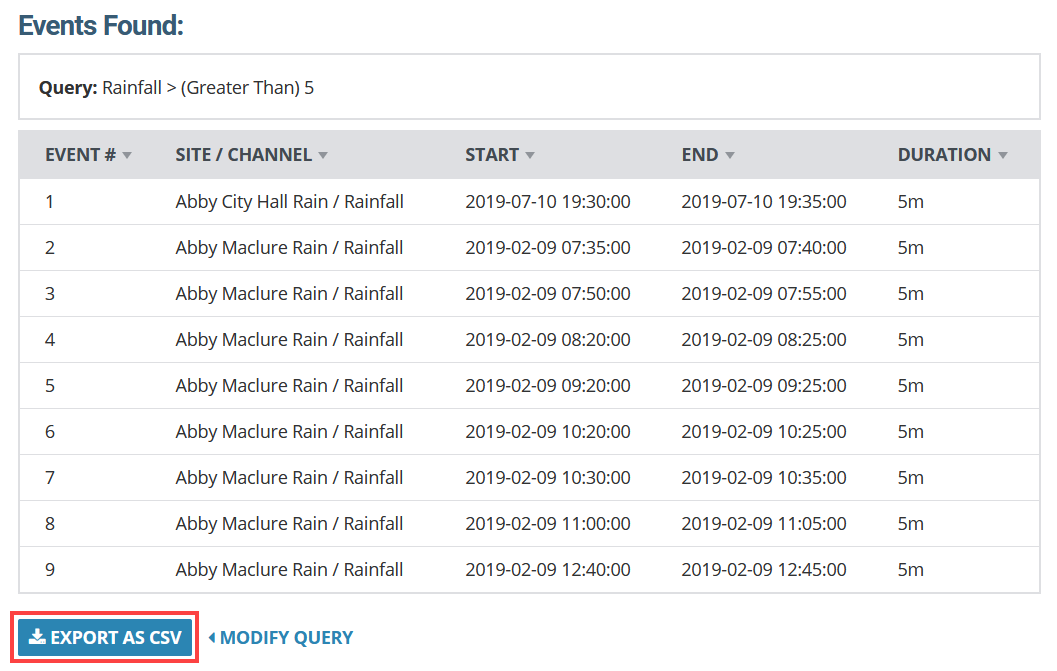The image size is (1057, 671).
Task: Click end time 2019-02-09 07:55:00
Action: (x=764, y=293)
